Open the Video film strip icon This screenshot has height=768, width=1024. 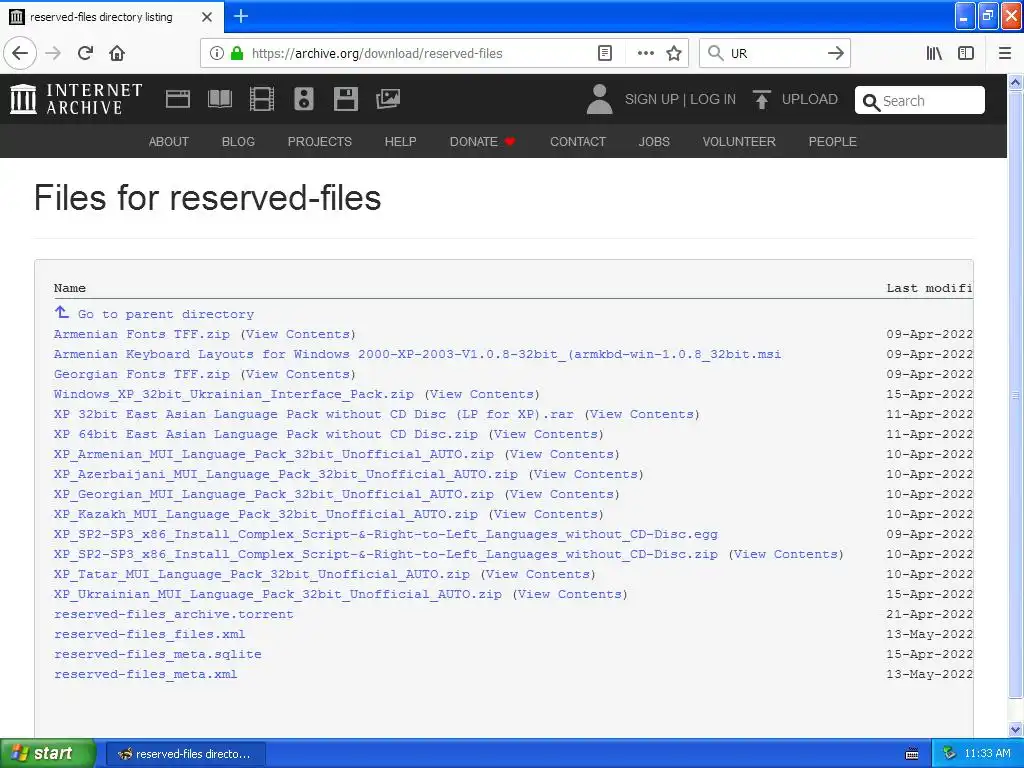(262, 99)
